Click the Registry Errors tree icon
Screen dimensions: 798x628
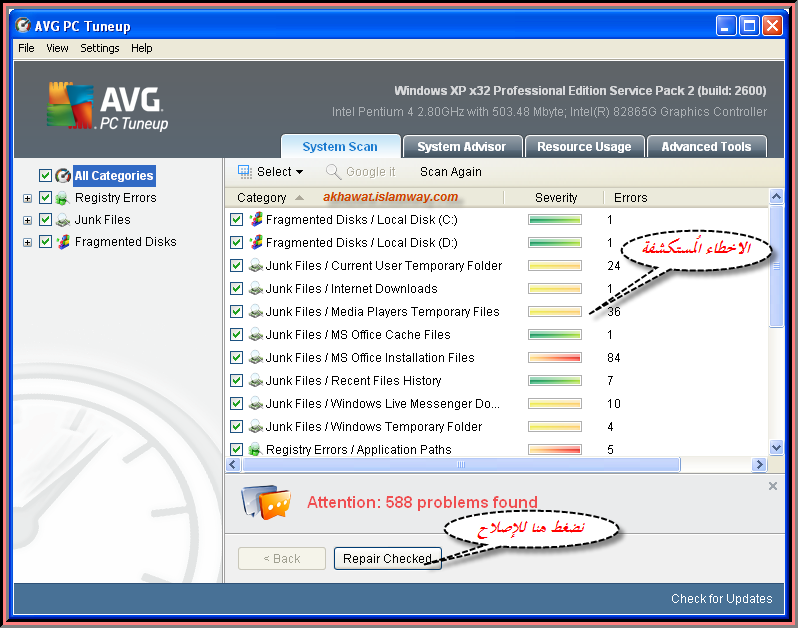click(x=63, y=198)
